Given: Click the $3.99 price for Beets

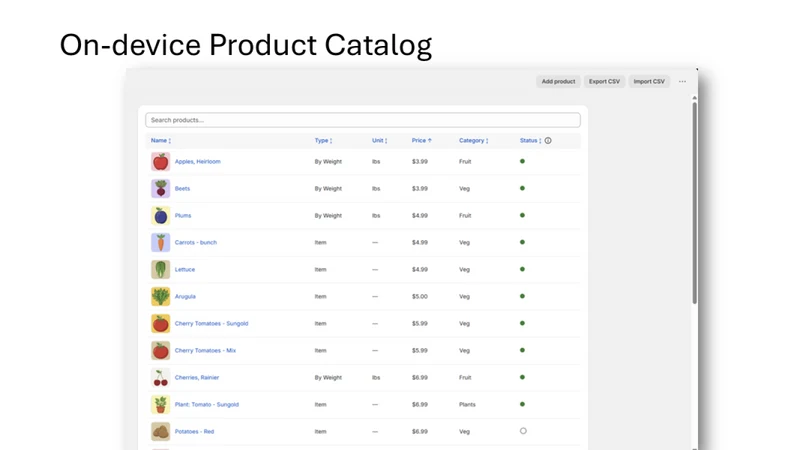Looking at the screenshot, I should (420, 189).
